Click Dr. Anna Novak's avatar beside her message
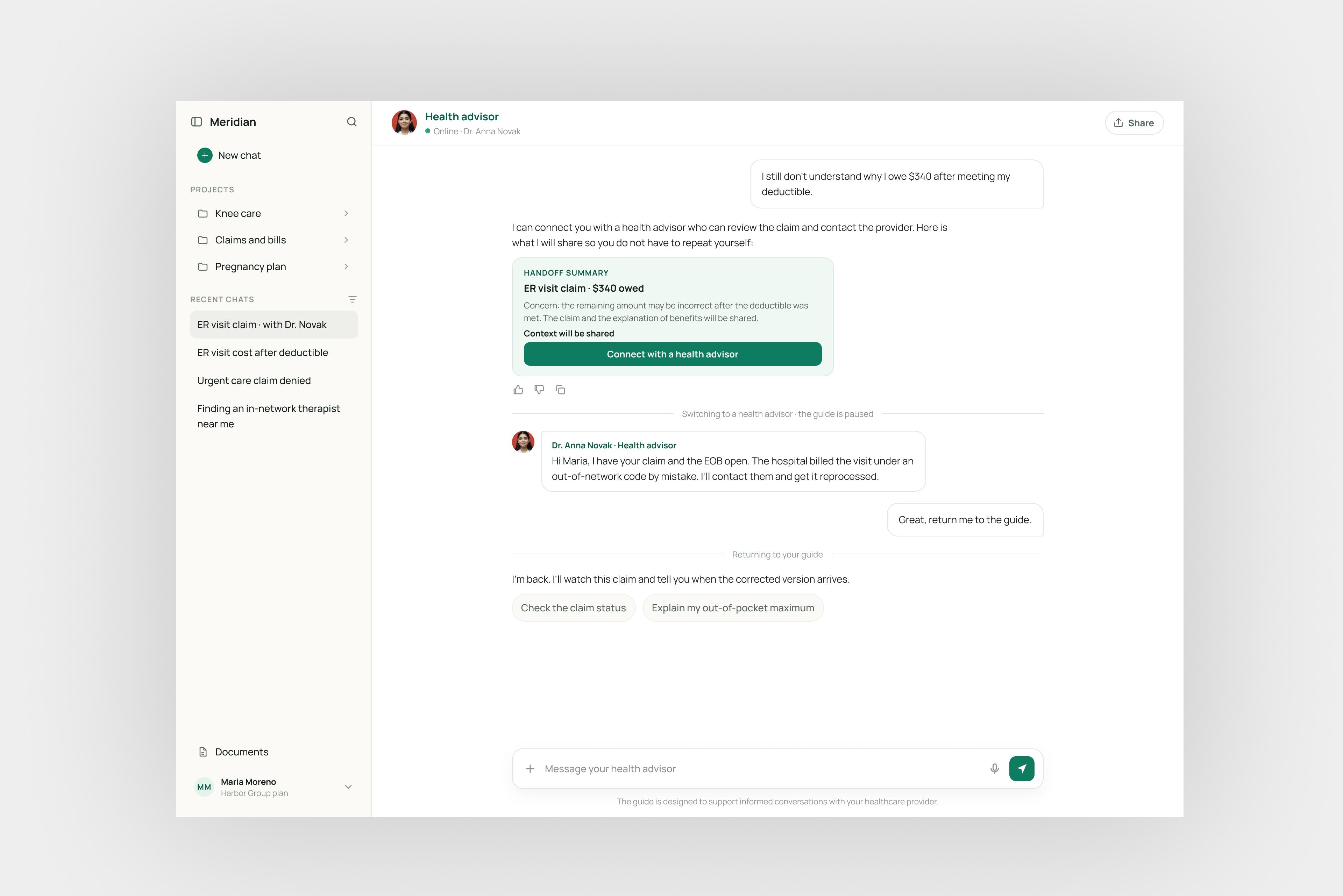This screenshot has height=896, width=1343. 523,442
